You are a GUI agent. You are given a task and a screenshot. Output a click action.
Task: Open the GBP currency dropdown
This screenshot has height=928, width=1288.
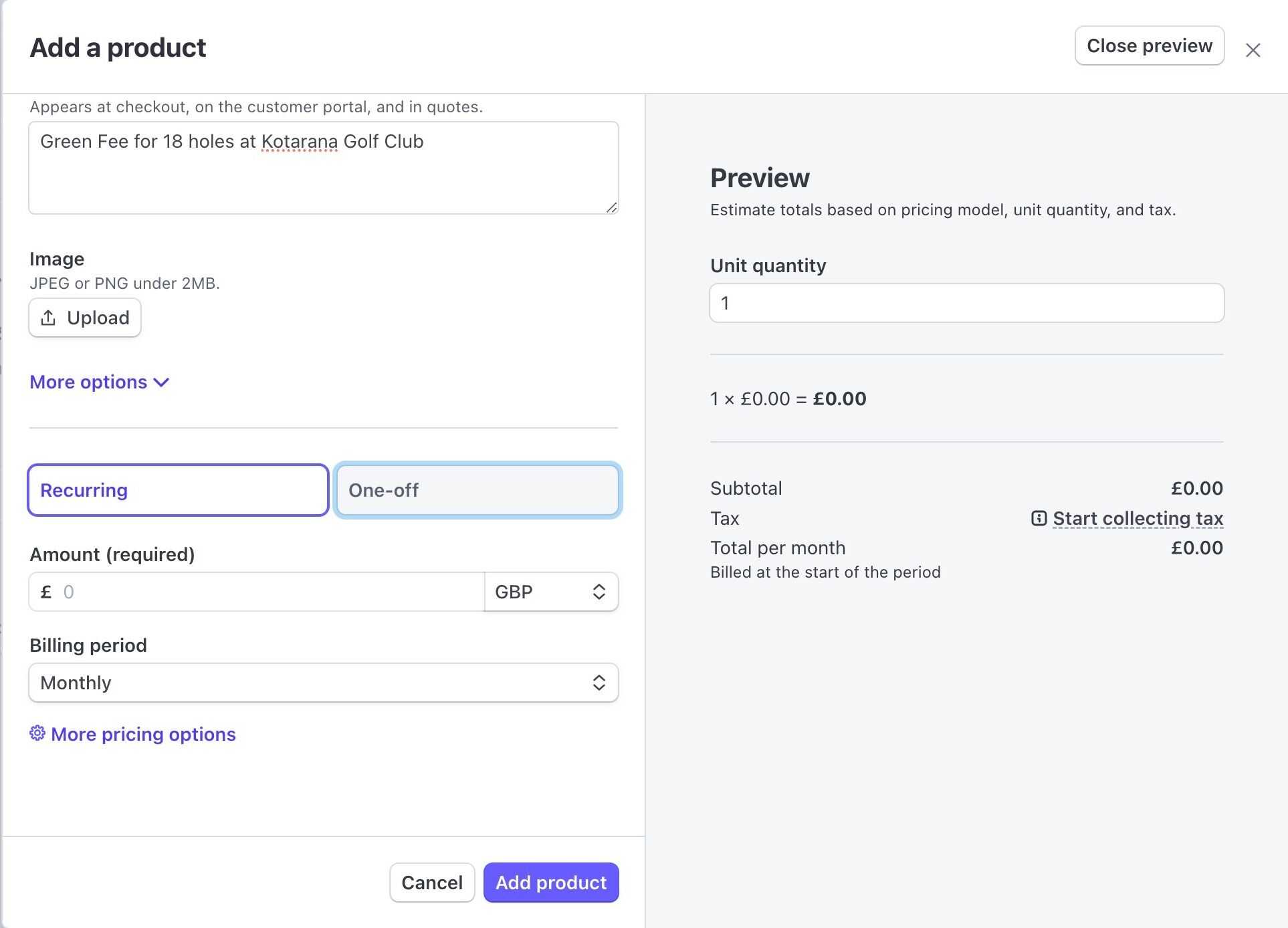pos(551,592)
